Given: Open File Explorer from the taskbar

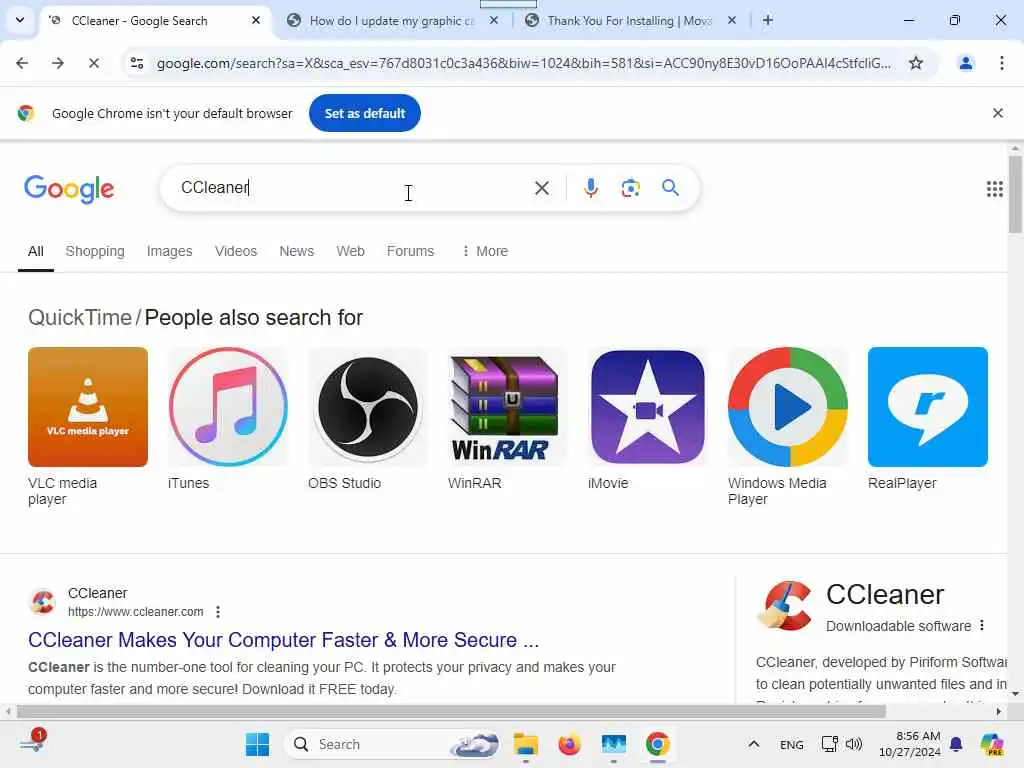Looking at the screenshot, I should click(x=525, y=744).
